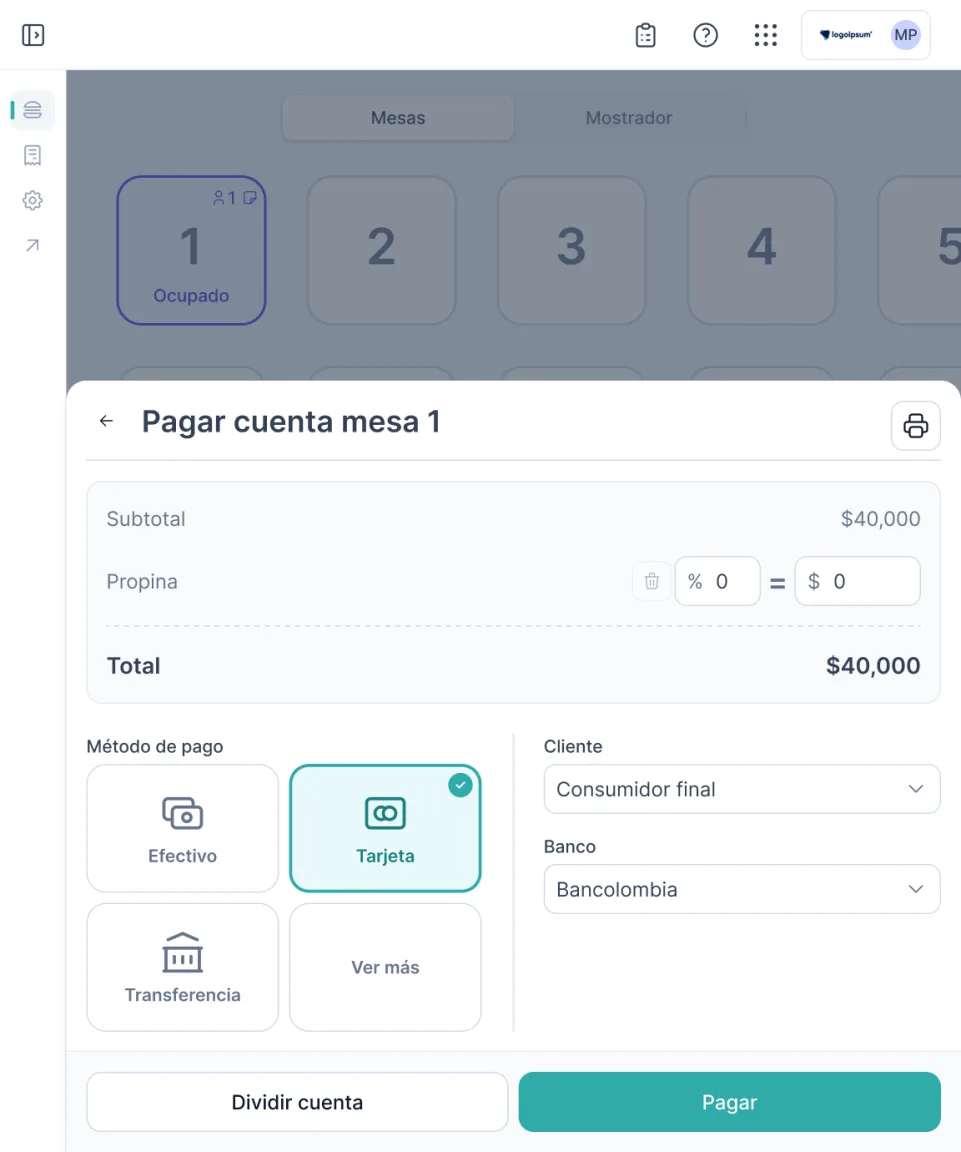Click the Propina label
Screen dimensions: 961x1152
pos(142,581)
